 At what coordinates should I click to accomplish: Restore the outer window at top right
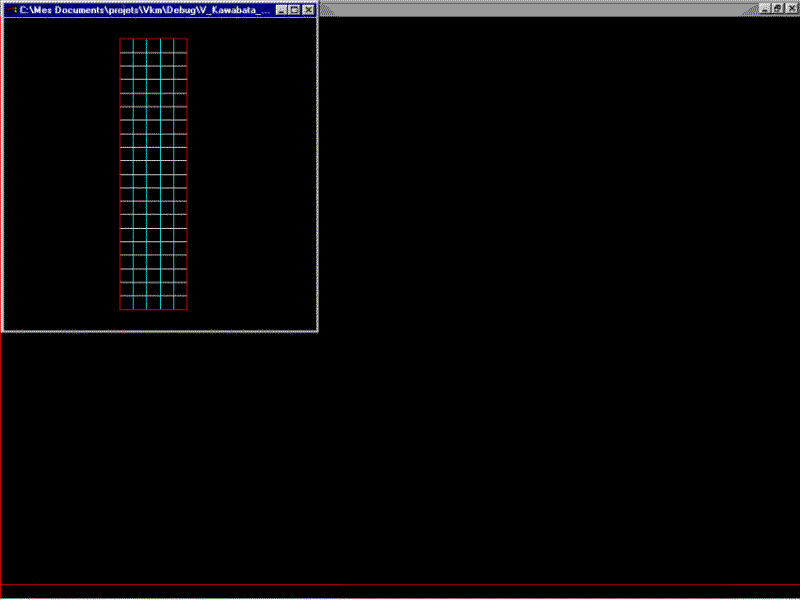click(778, 8)
